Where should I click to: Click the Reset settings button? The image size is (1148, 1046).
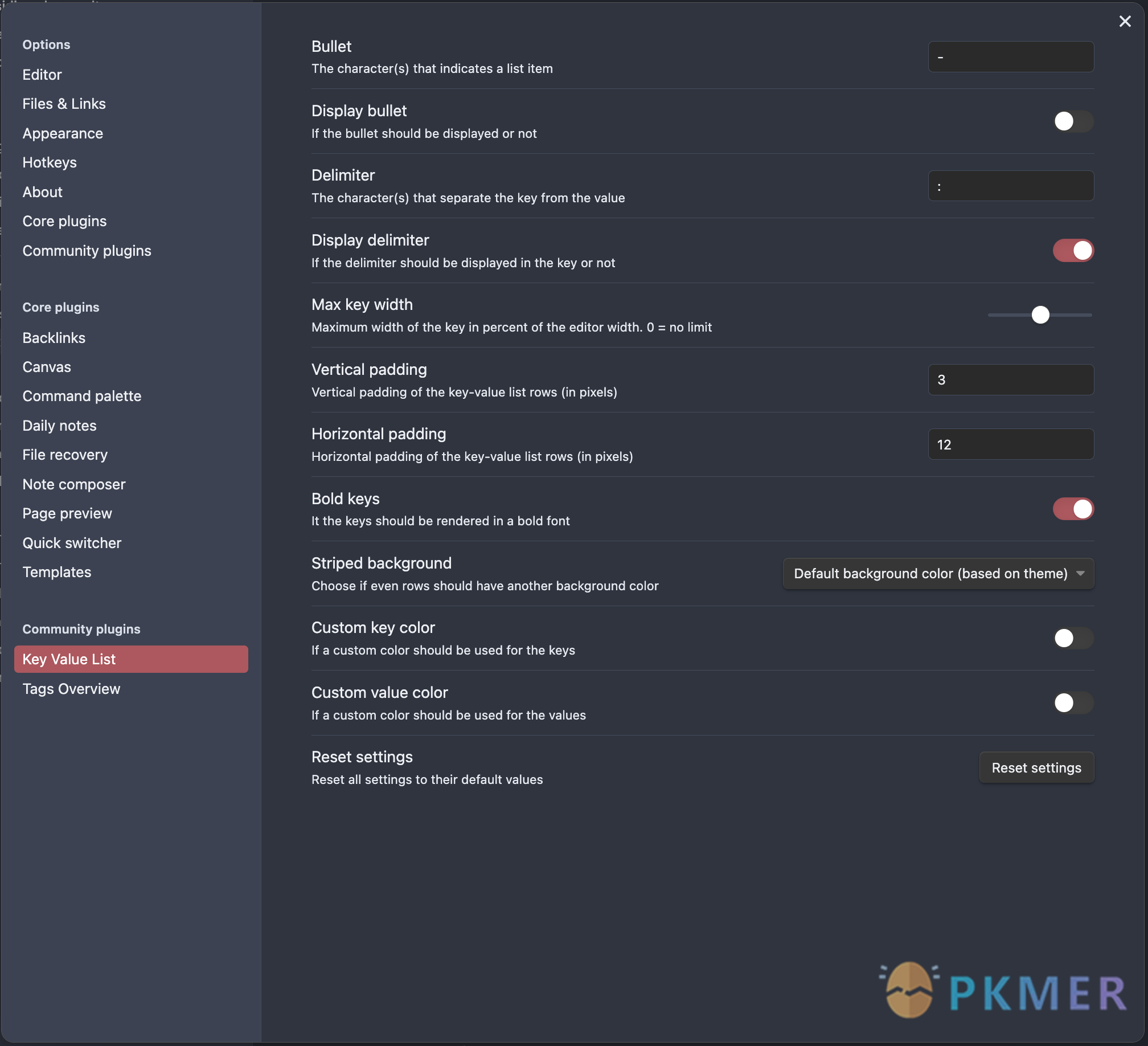pos(1036,767)
